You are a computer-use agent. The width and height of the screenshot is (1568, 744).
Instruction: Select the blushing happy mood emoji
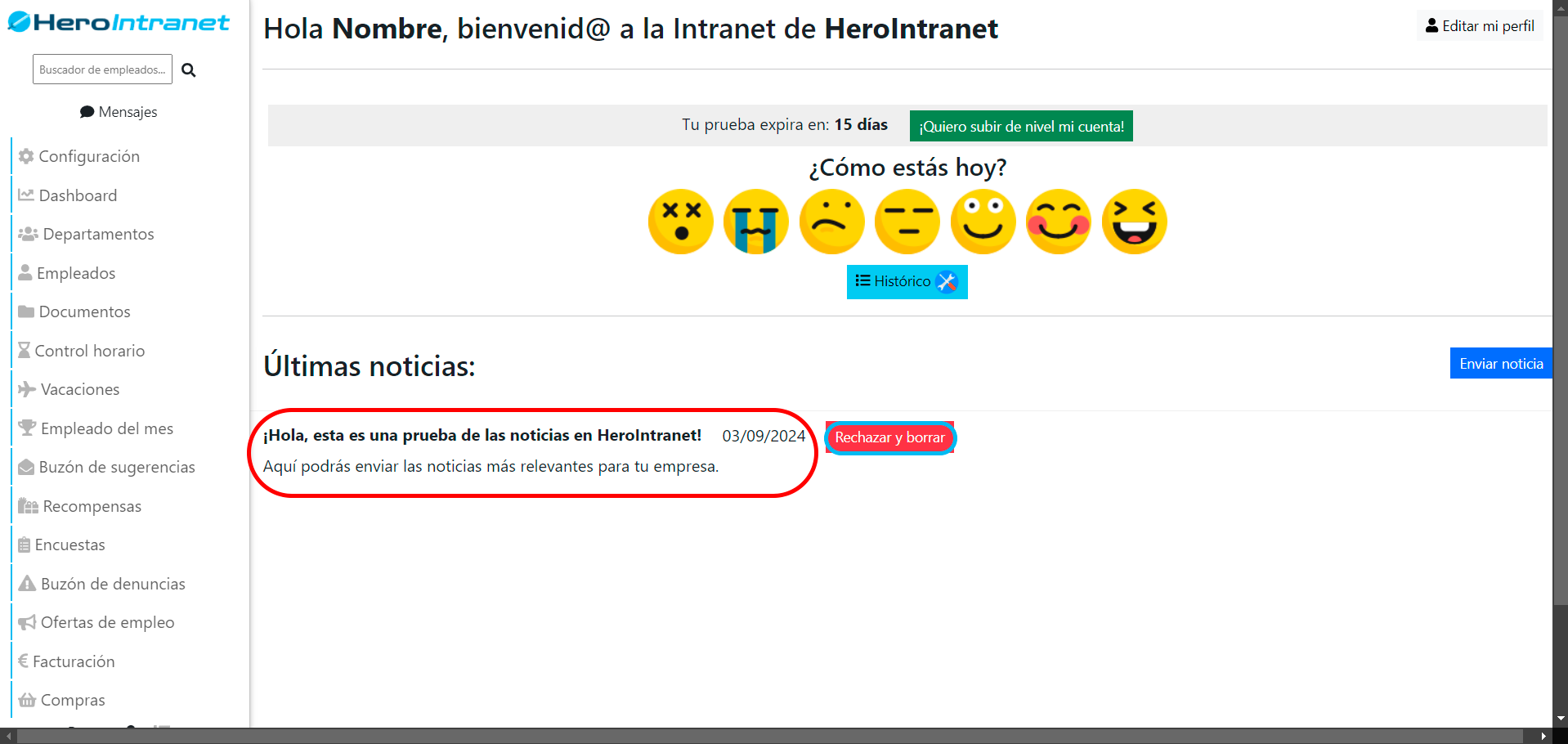pos(1059,222)
